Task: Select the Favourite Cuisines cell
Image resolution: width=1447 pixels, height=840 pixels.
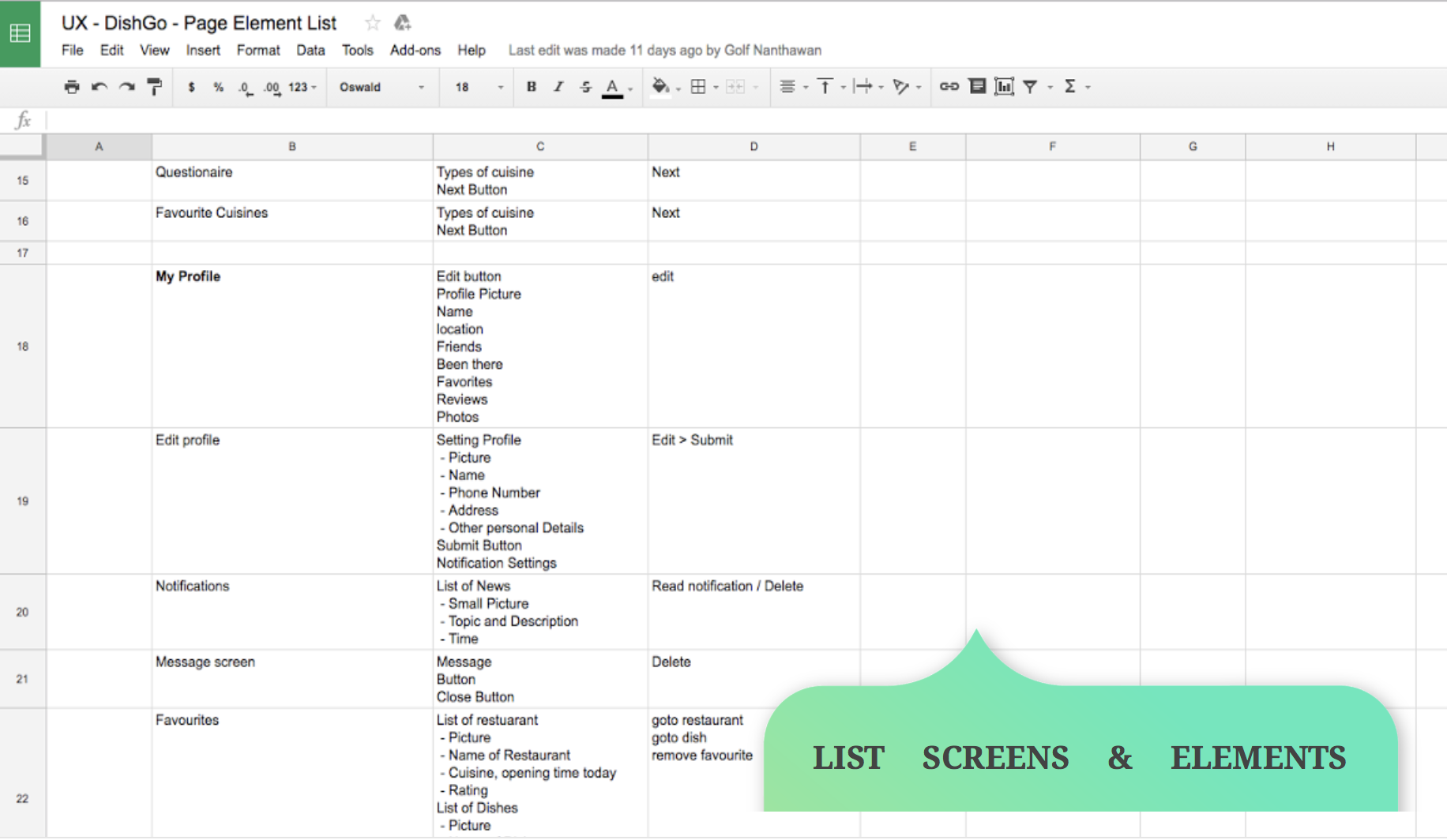Action: click(292, 221)
